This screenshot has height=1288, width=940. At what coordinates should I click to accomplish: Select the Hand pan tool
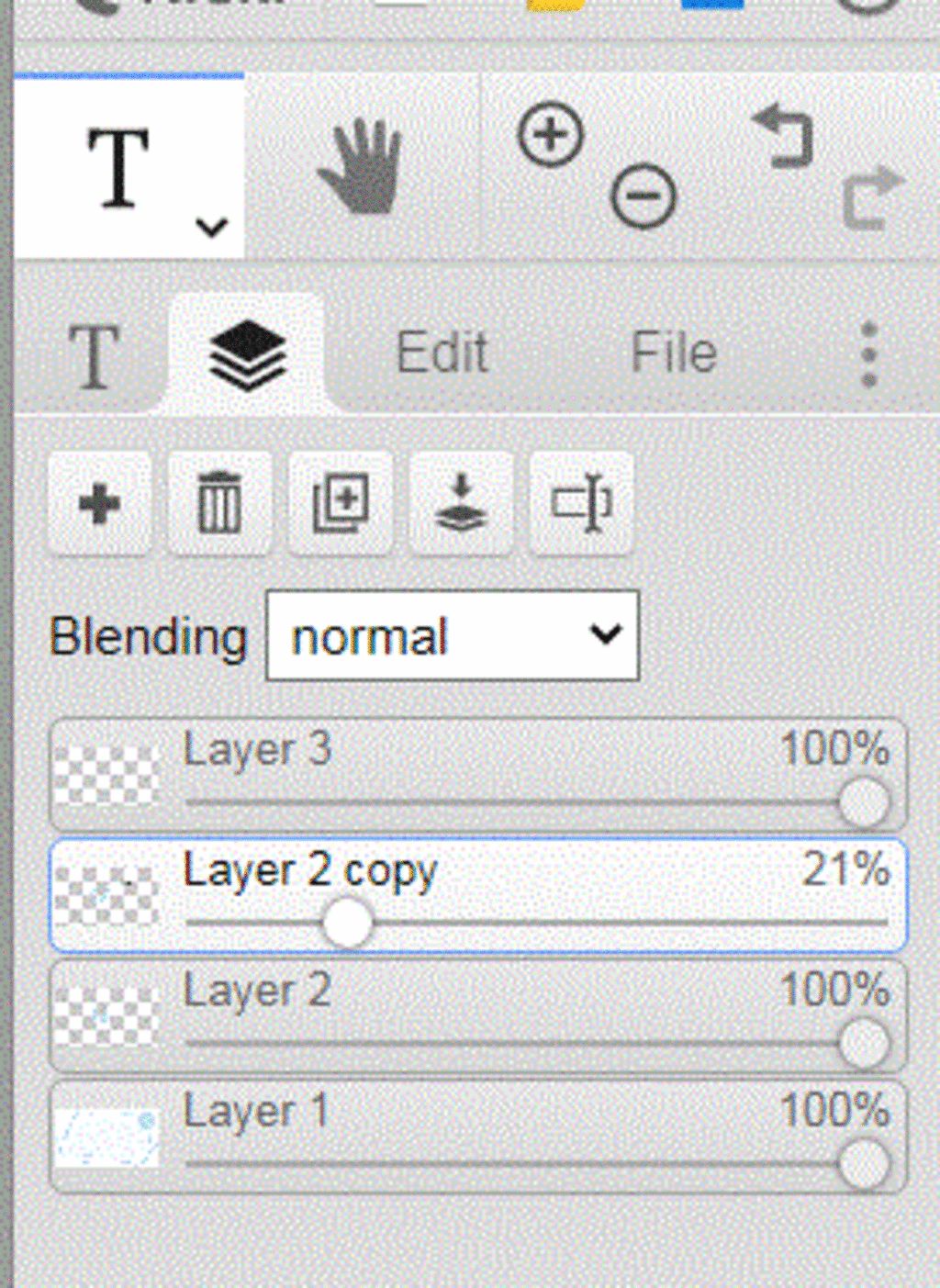pyautogui.click(x=360, y=168)
